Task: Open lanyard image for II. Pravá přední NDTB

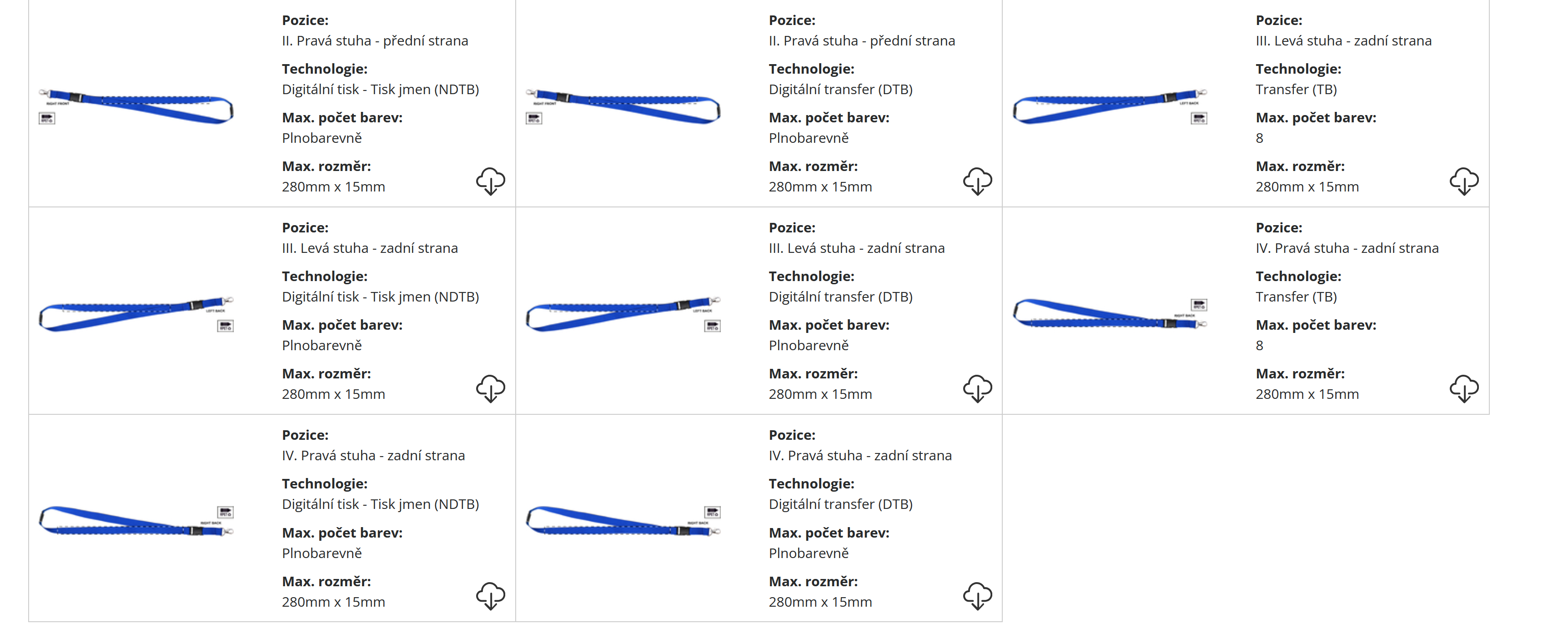Action: [136, 106]
